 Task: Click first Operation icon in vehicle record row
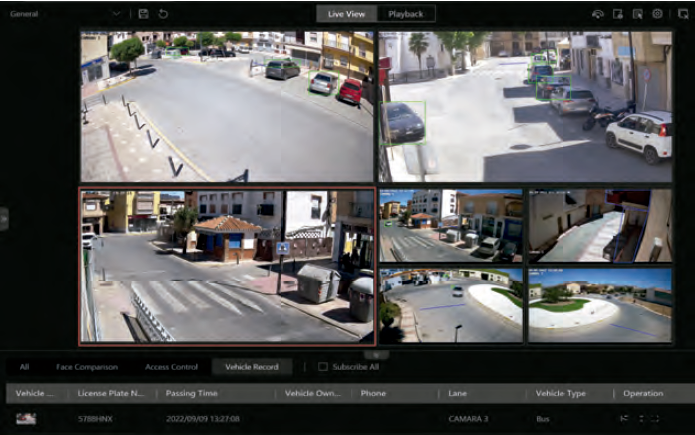[x=625, y=419]
